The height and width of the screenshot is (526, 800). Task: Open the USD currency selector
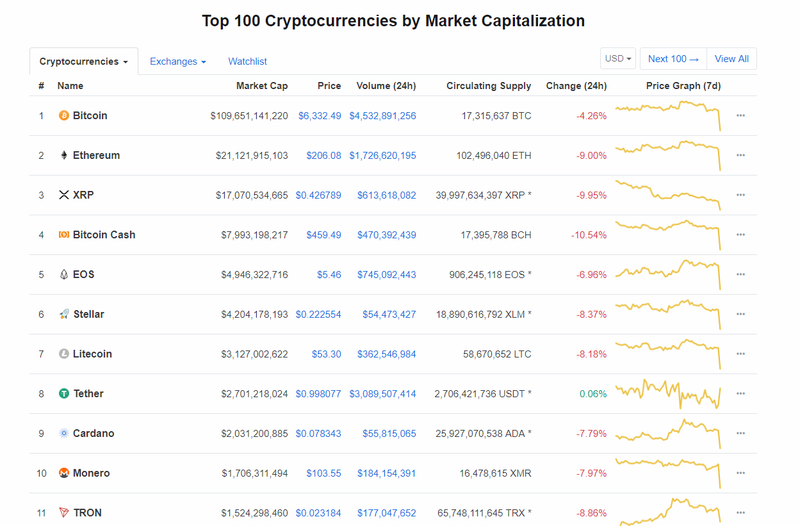pos(618,59)
